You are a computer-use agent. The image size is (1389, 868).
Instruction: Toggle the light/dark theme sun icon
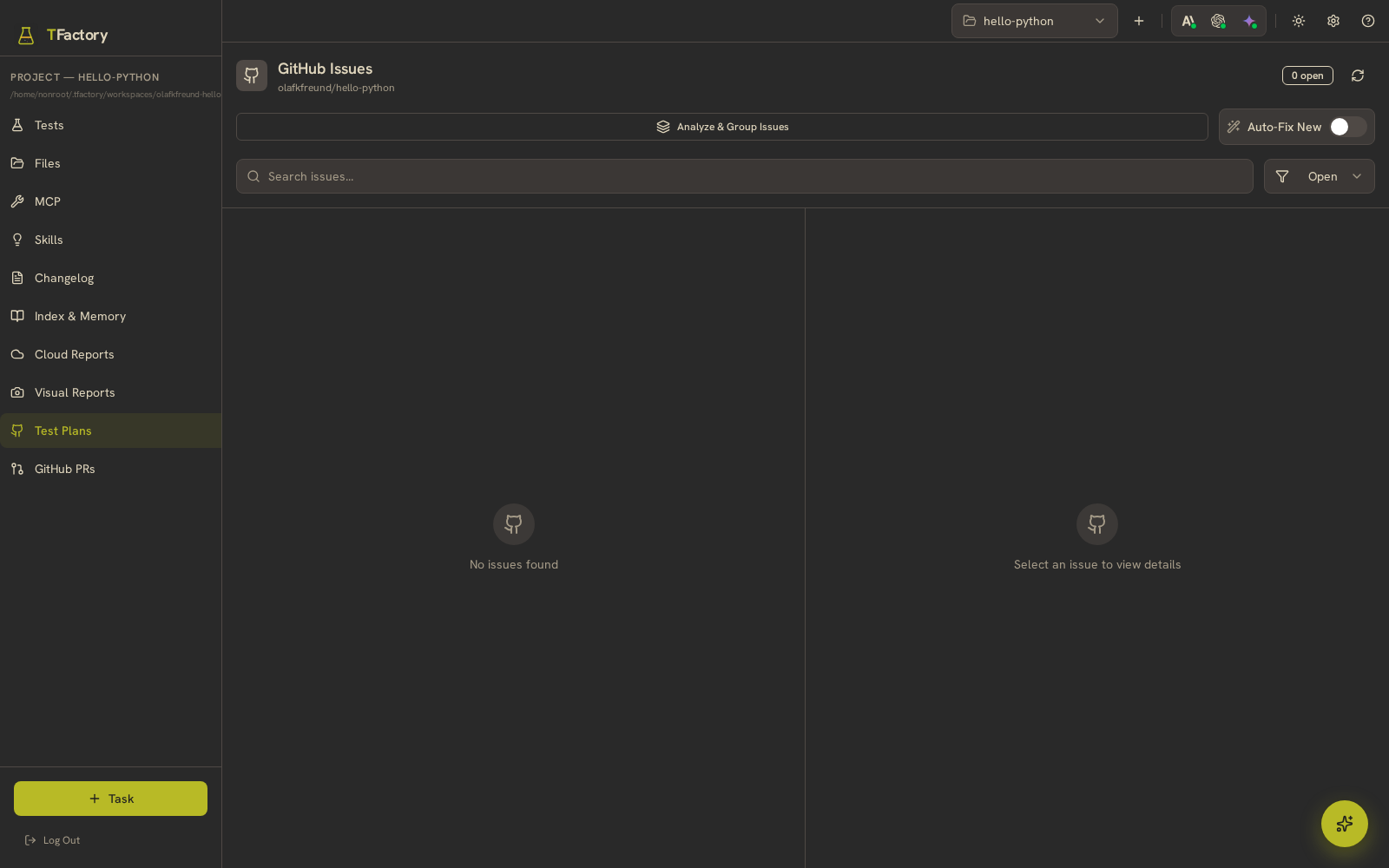pyautogui.click(x=1299, y=21)
